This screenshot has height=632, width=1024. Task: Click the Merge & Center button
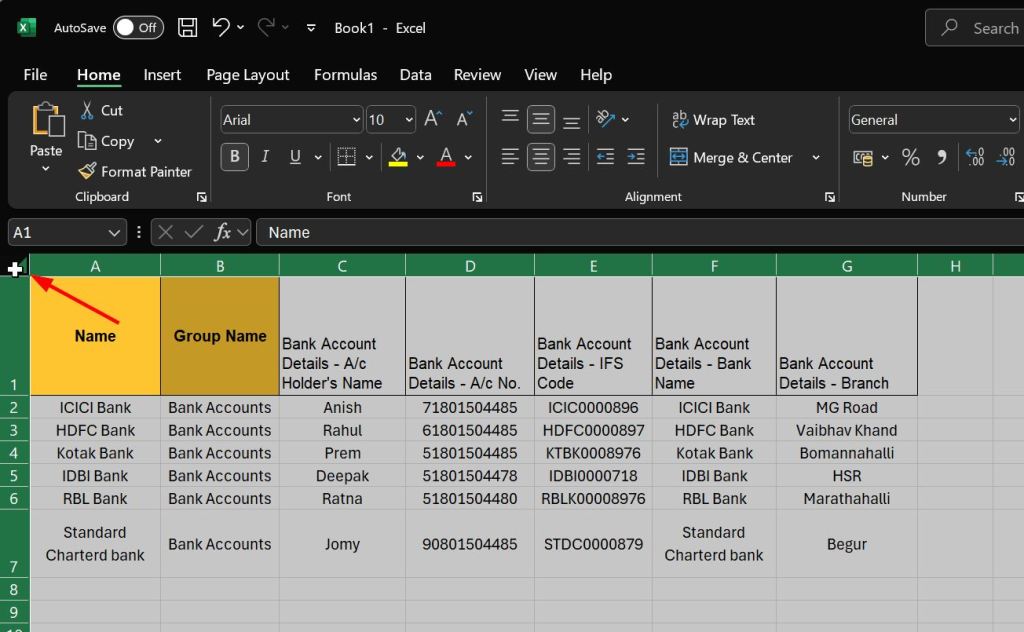731,157
